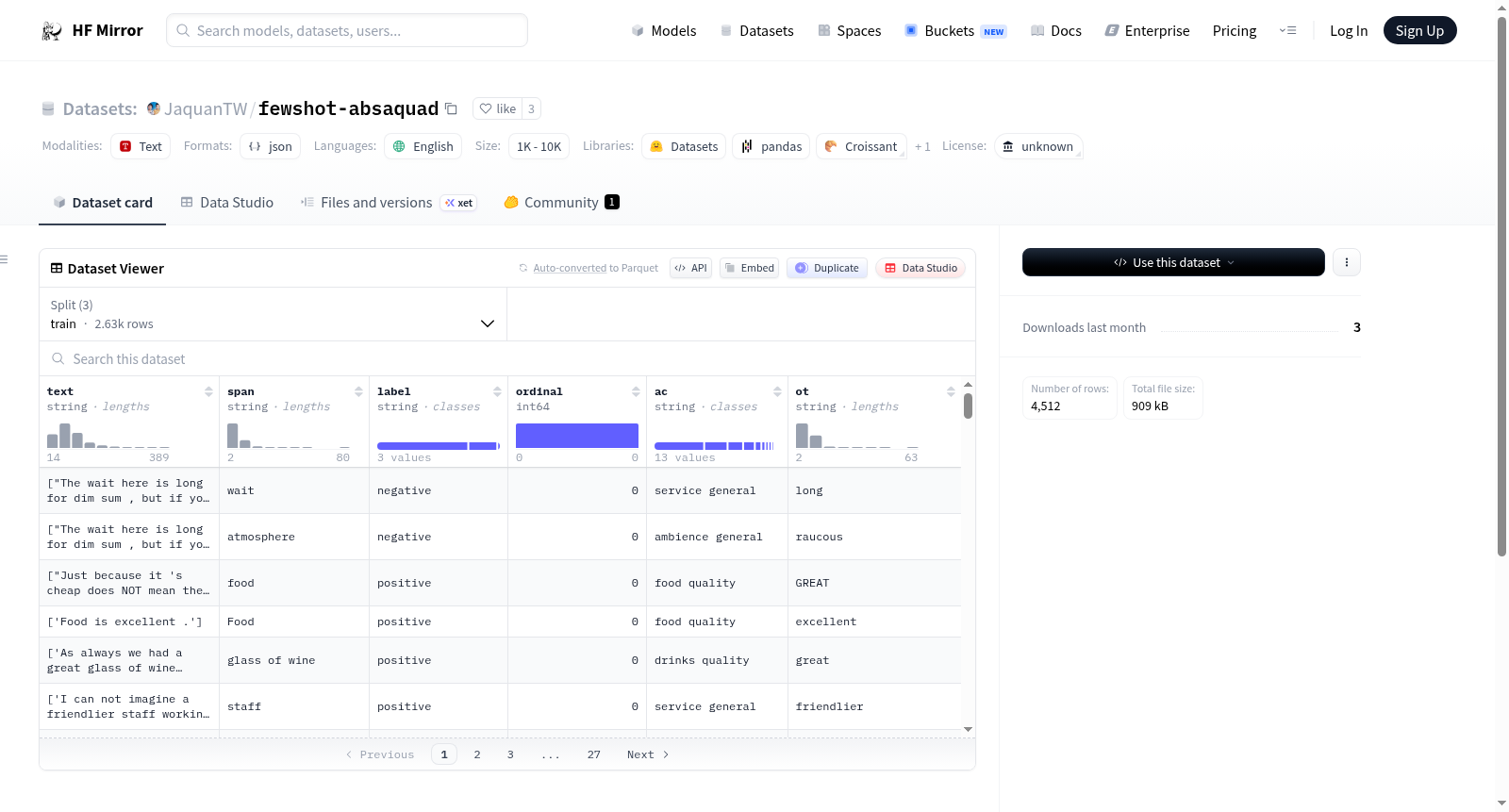The width and height of the screenshot is (1509, 812).
Task: Filter by the Datasets library tag
Action: pyautogui.click(x=684, y=146)
